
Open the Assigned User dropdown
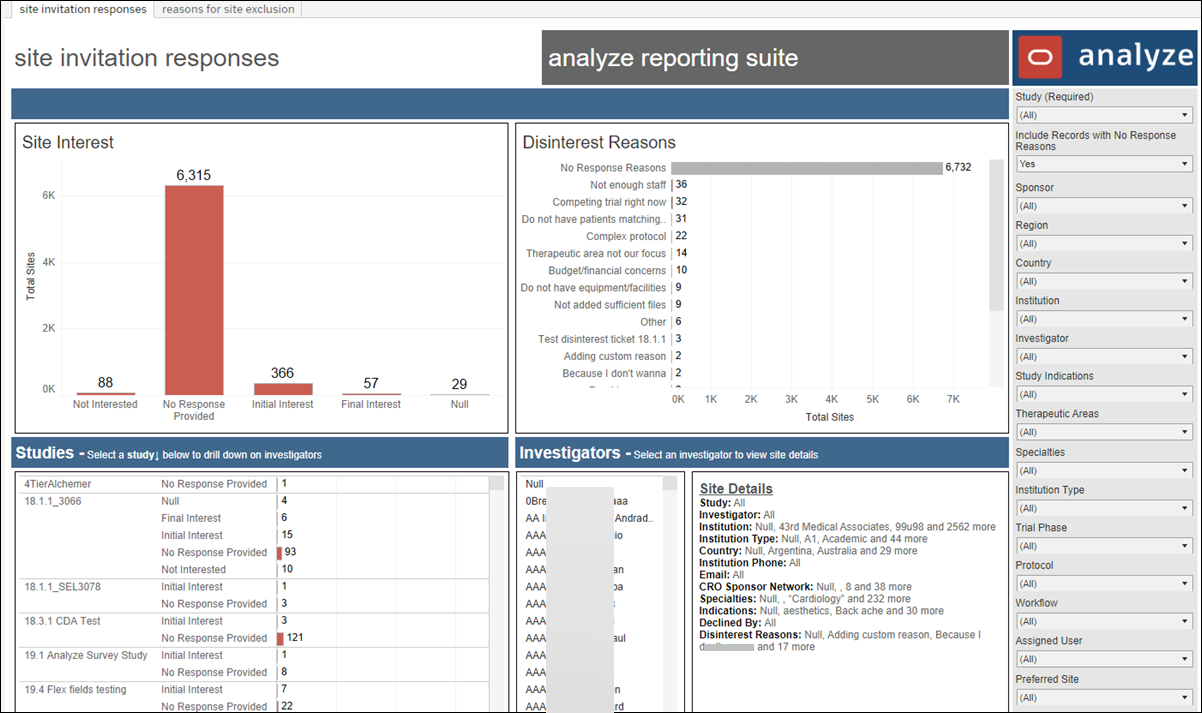(1104, 659)
